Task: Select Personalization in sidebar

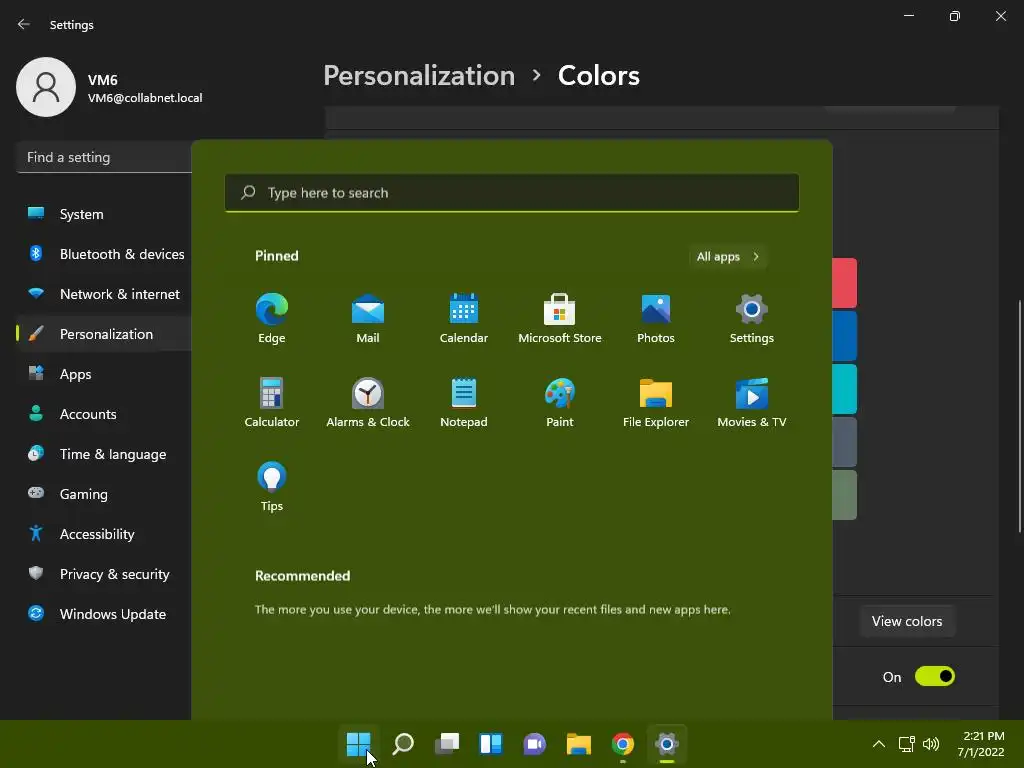Action: (104, 334)
